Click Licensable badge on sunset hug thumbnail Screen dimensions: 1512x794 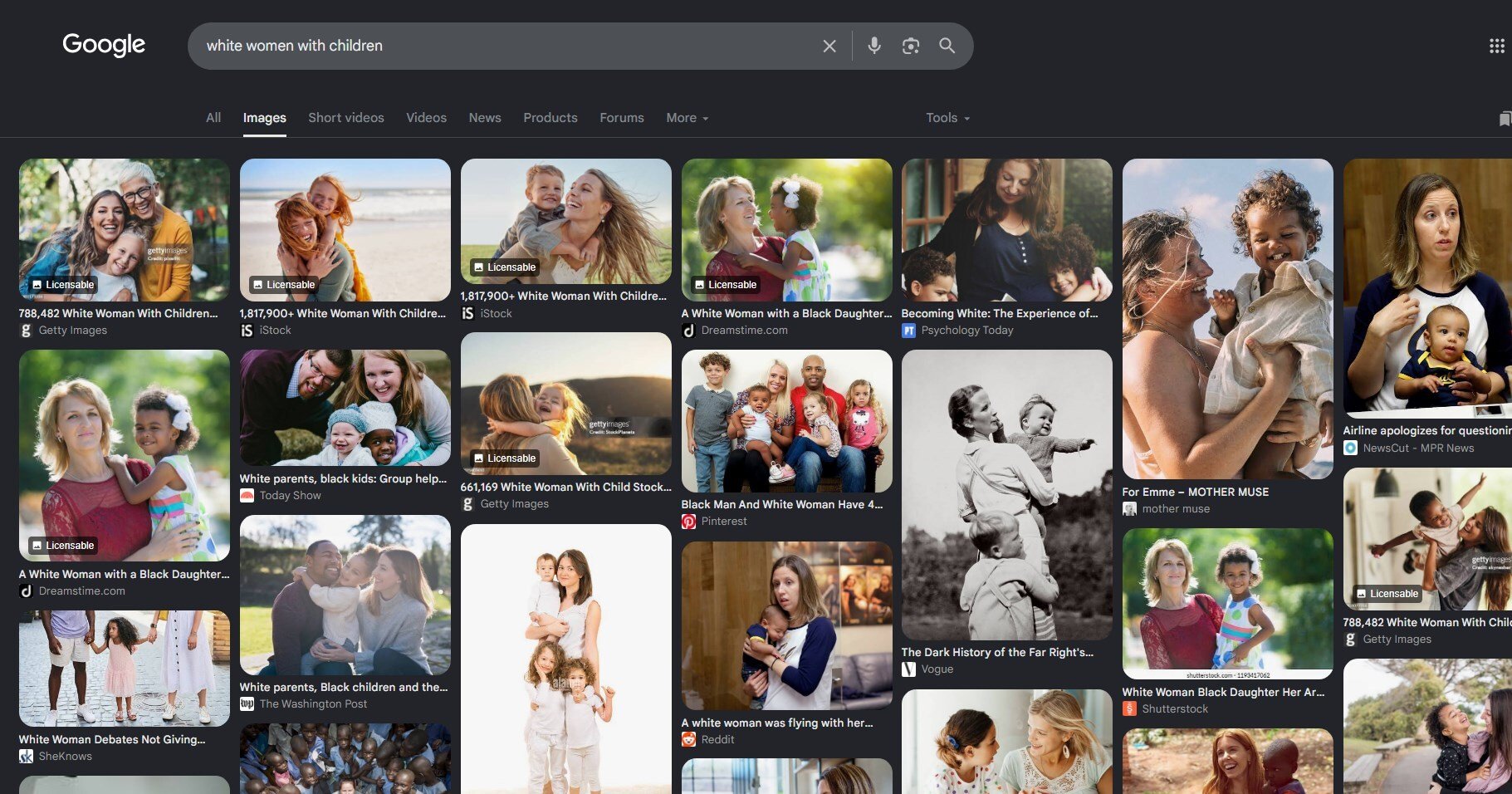505,458
